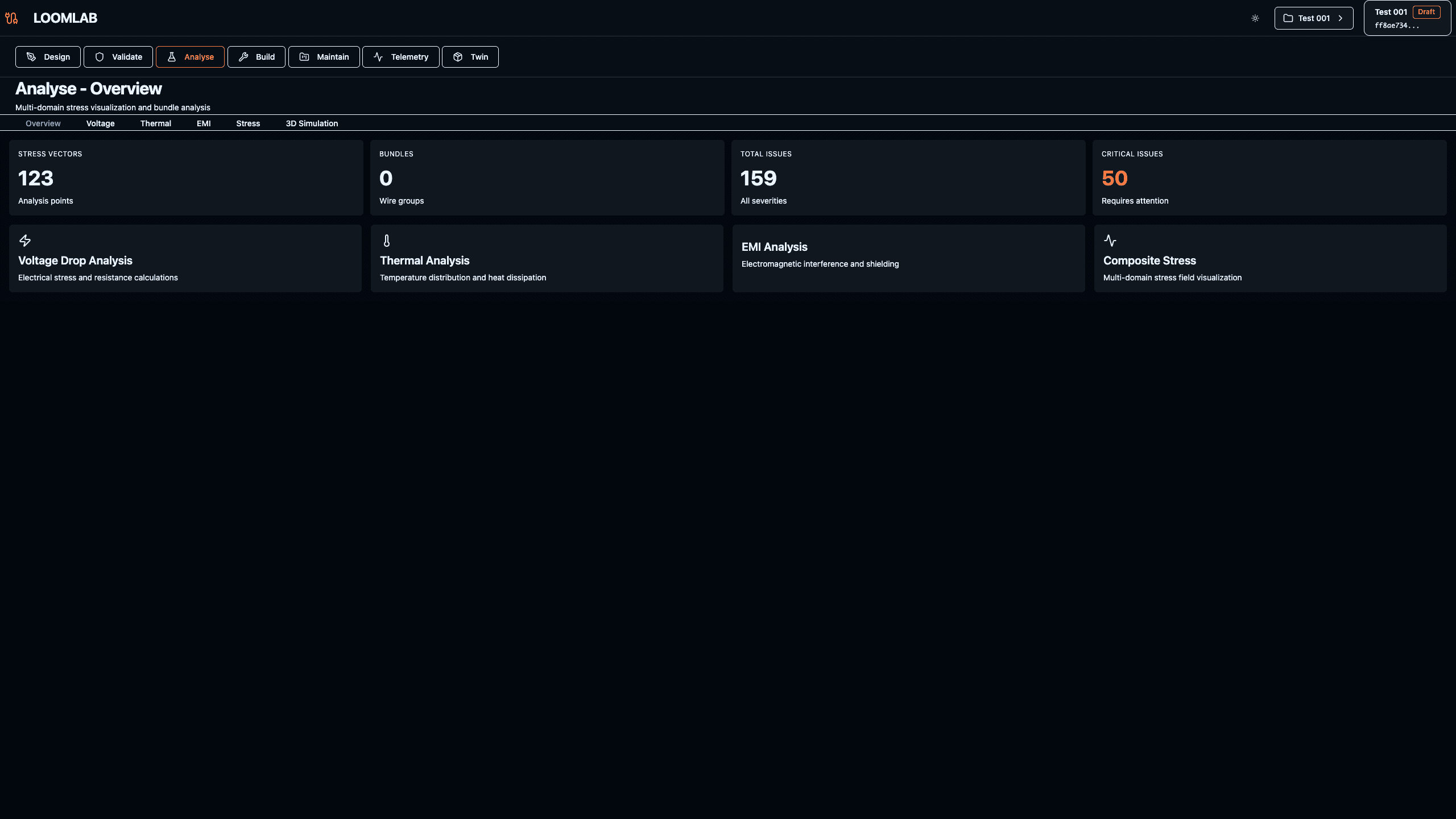Switch to the Stress tab

click(x=249, y=123)
